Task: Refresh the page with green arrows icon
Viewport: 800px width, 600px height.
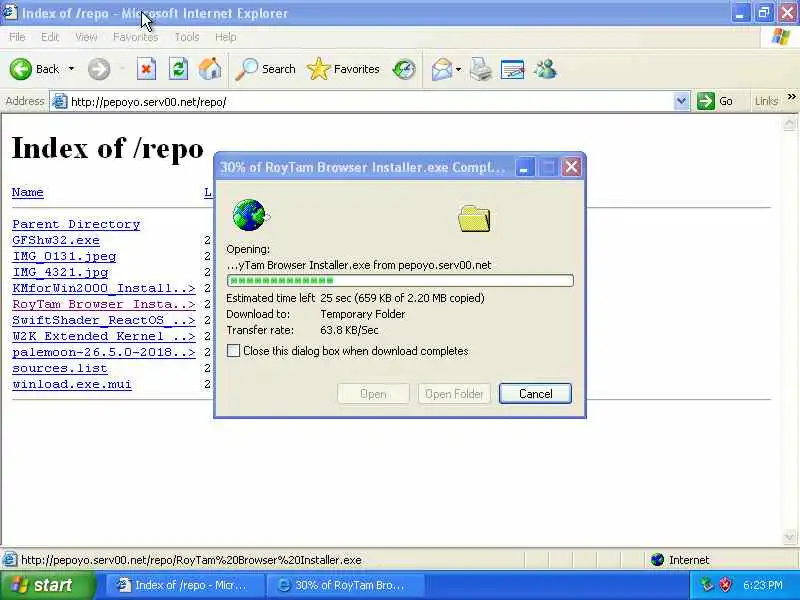Action: 178,69
